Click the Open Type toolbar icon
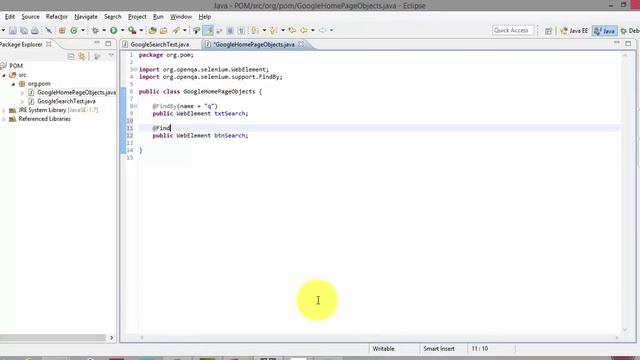This screenshot has width=640, height=360. pos(152,31)
